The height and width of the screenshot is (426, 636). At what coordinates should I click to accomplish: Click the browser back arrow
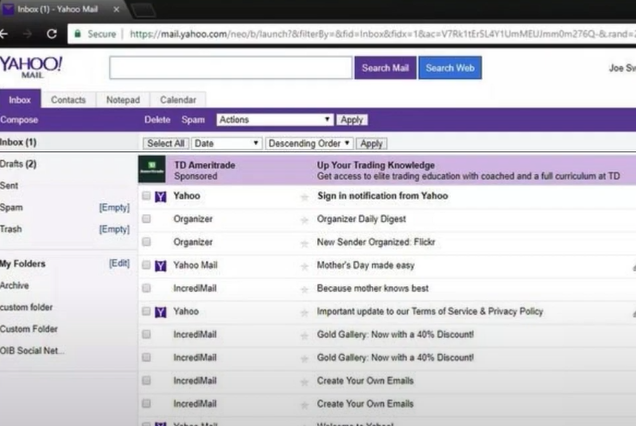[x=4, y=34]
